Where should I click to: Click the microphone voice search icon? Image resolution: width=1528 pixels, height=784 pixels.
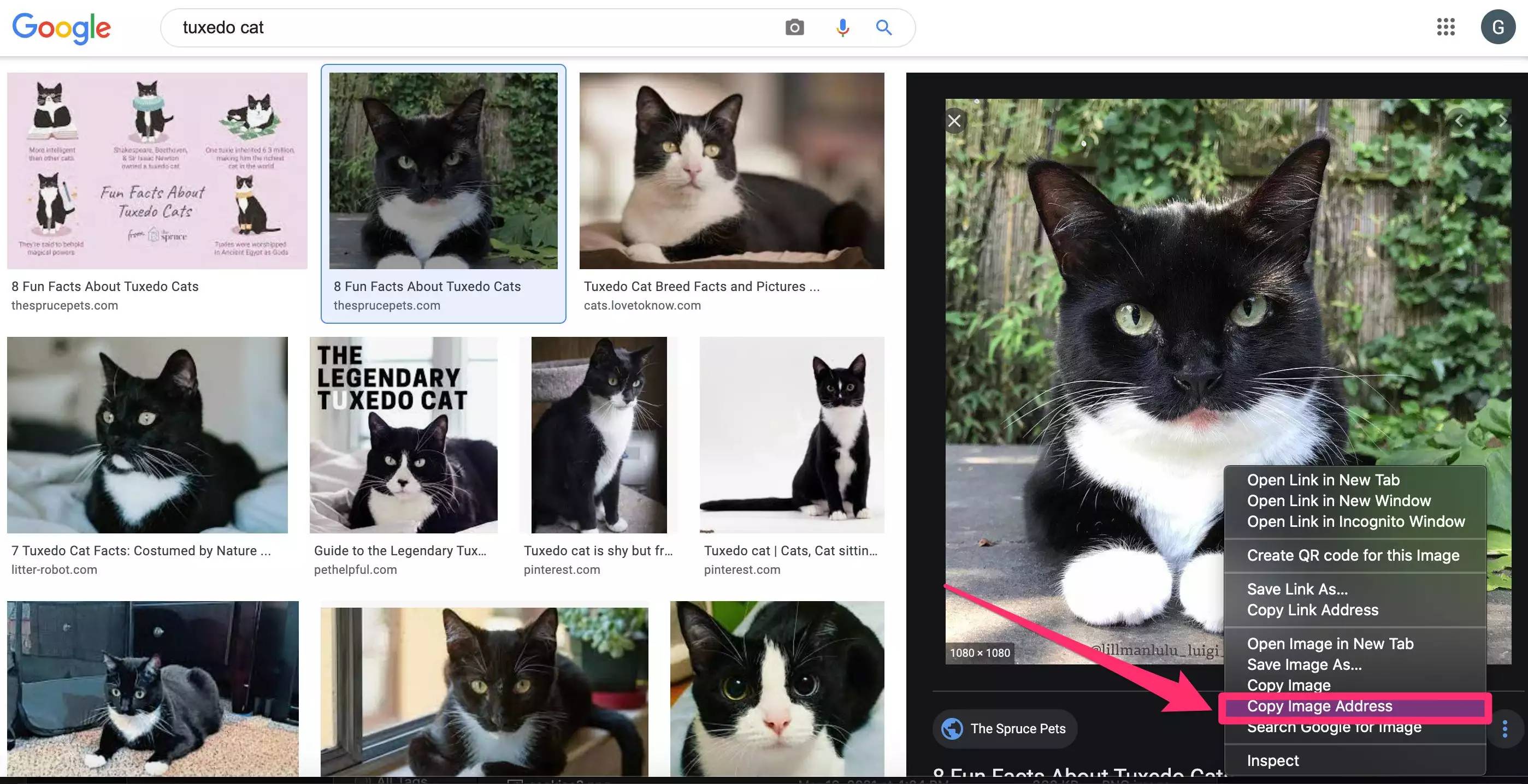(x=842, y=27)
